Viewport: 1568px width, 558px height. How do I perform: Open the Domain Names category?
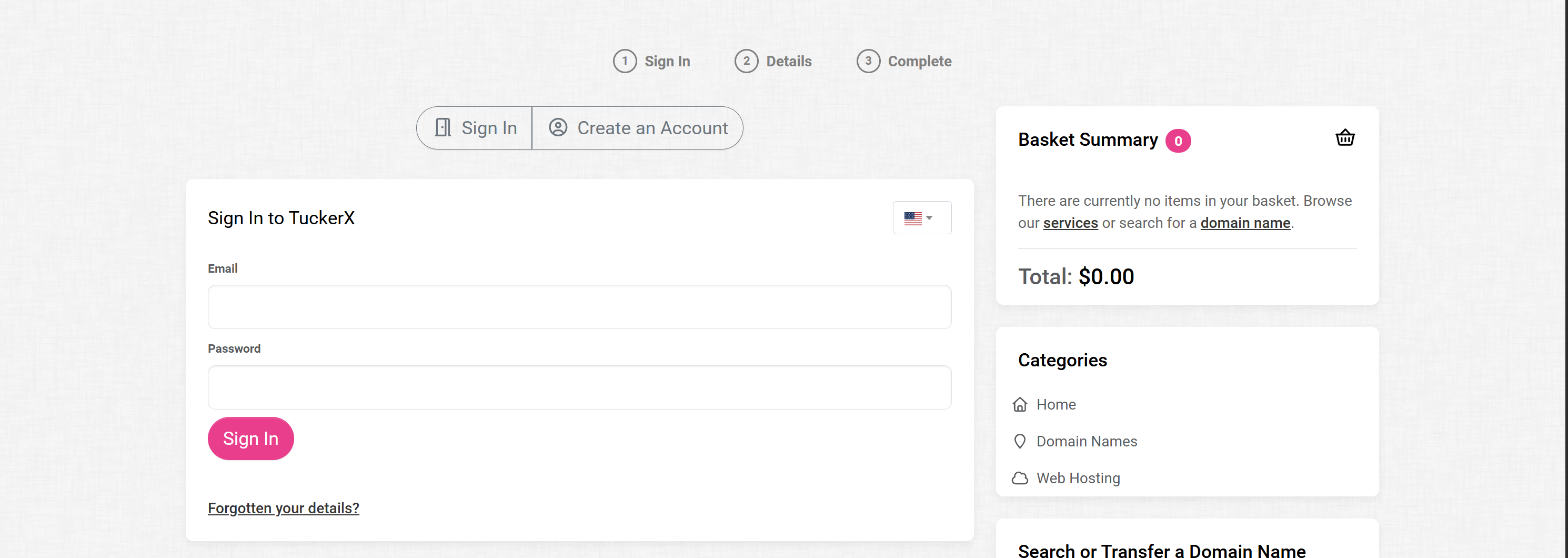click(1087, 442)
